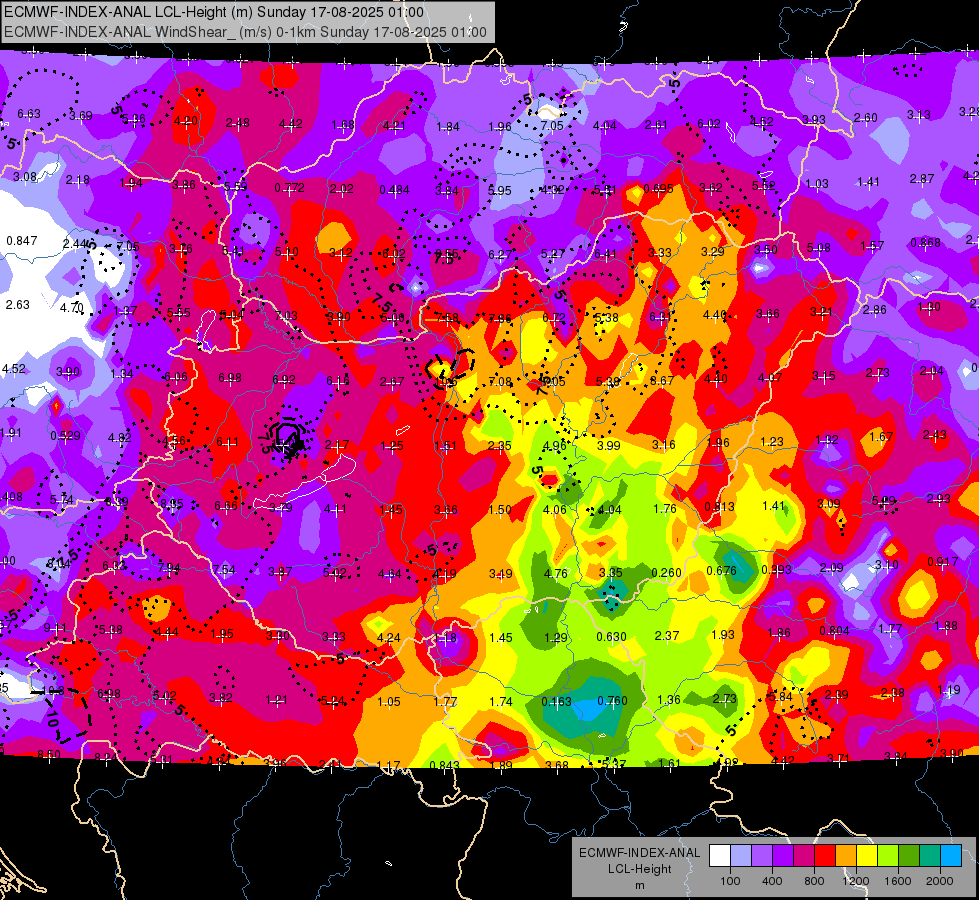Click the '400' legend tick label
The height and width of the screenshot is (900, 979).
(772, 881)
